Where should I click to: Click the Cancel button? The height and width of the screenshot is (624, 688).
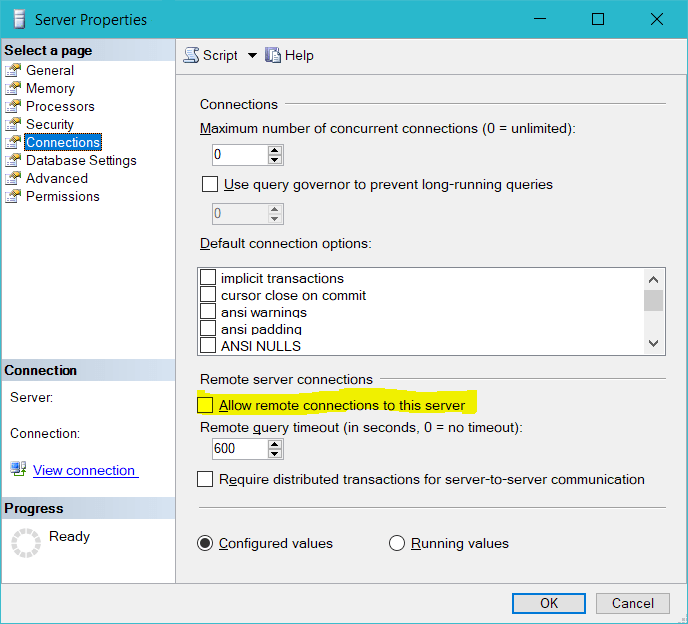pos(633,603)
